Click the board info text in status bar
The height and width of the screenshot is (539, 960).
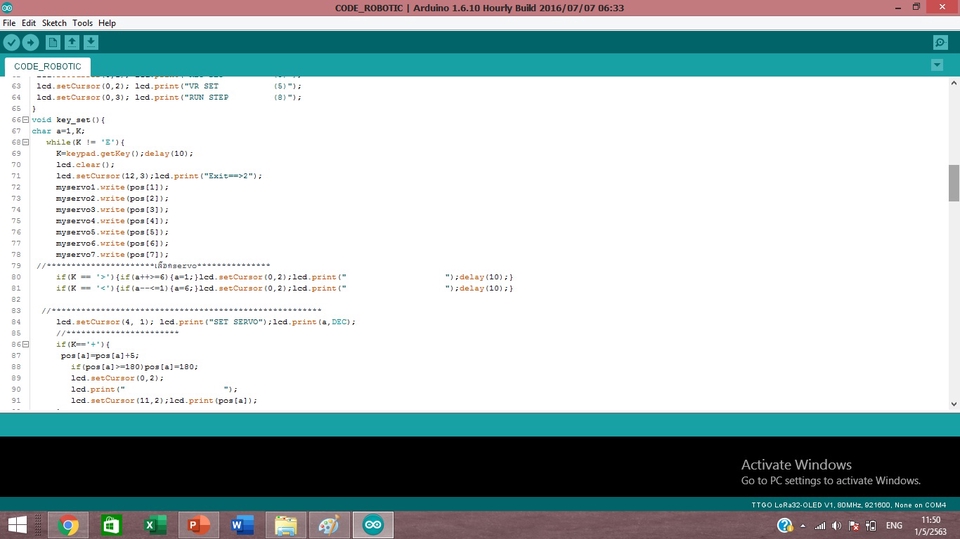[849, 505]
